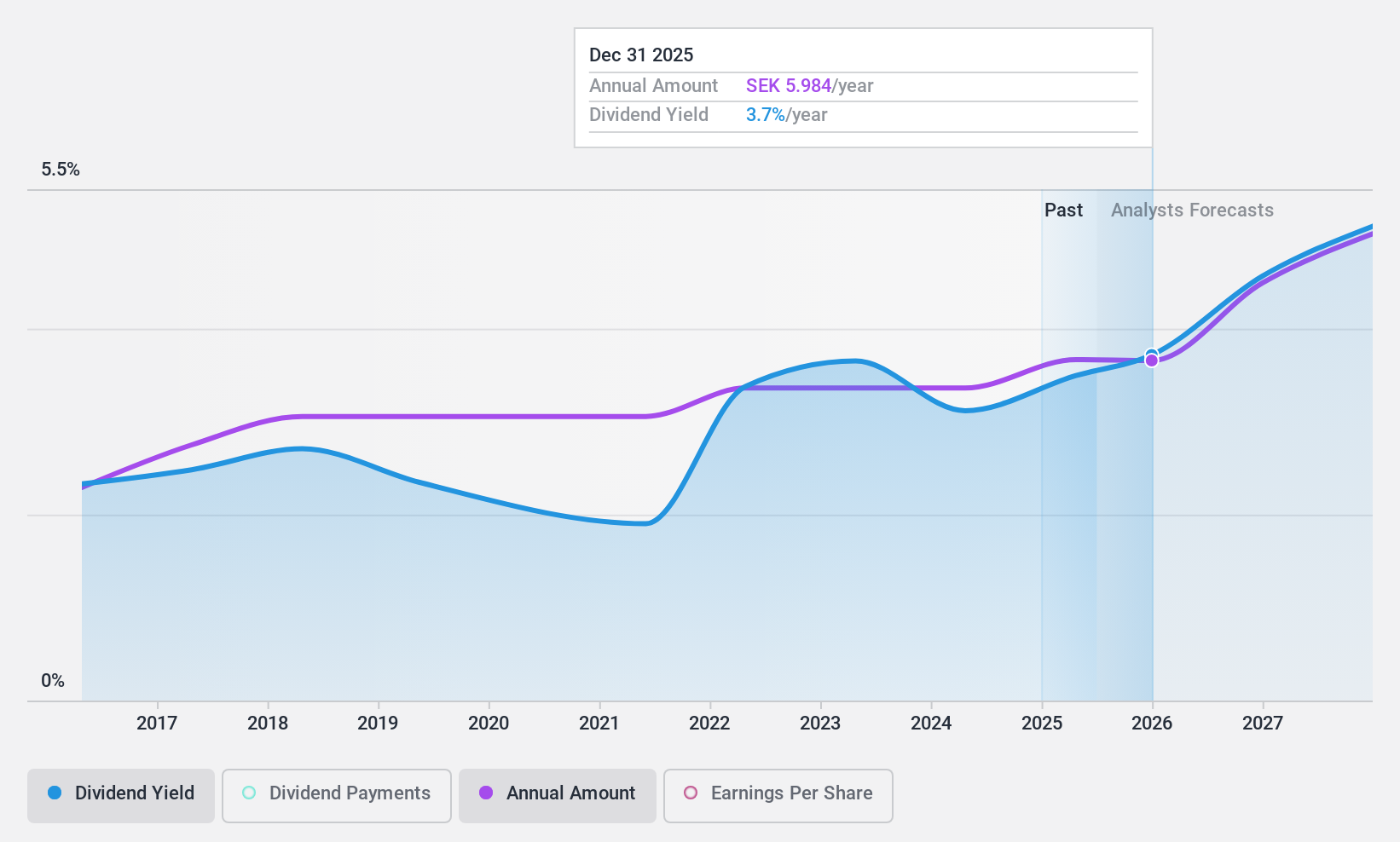Click the 2020 x-axis label
Screen dimensions: 1400x842
(x=489, y=724)
